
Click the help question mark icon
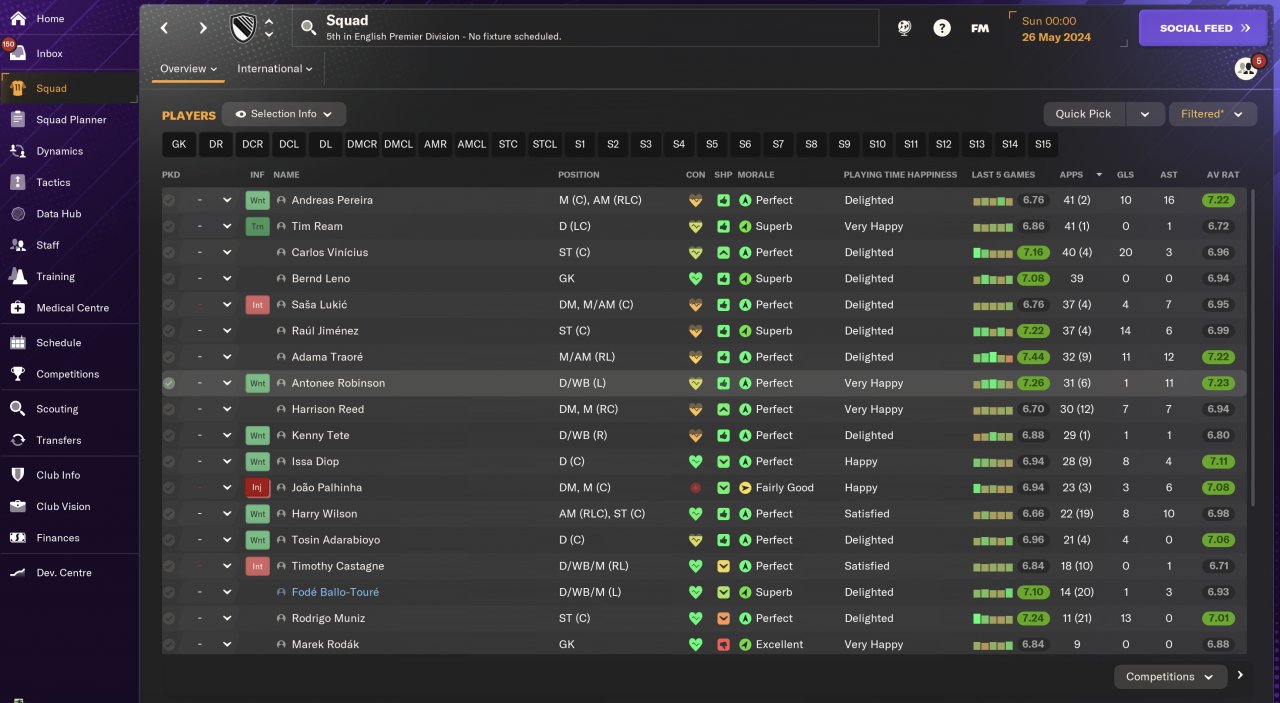(942, 28)
